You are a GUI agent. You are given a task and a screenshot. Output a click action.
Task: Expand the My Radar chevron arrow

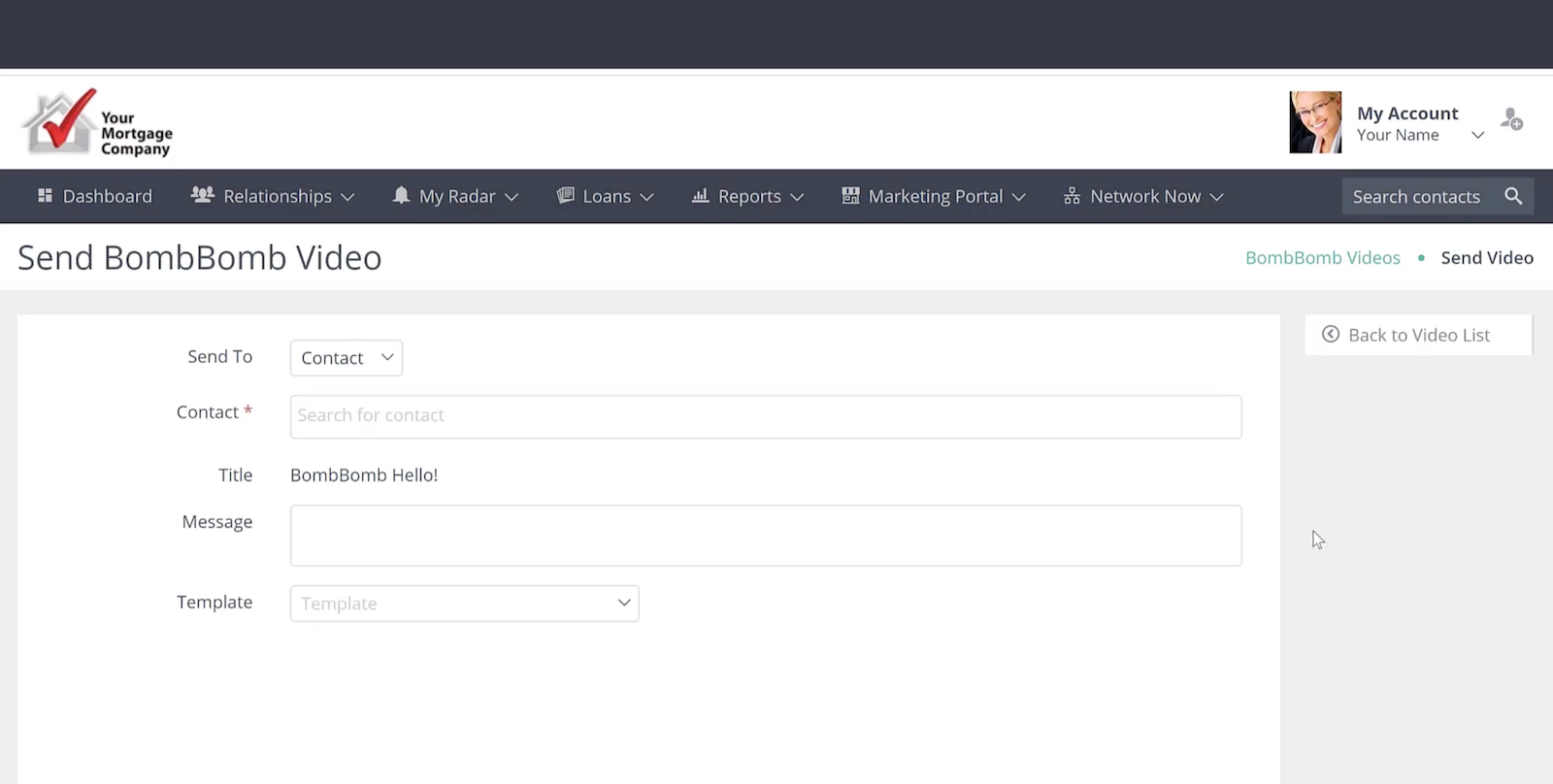click(x=512, y=197)
